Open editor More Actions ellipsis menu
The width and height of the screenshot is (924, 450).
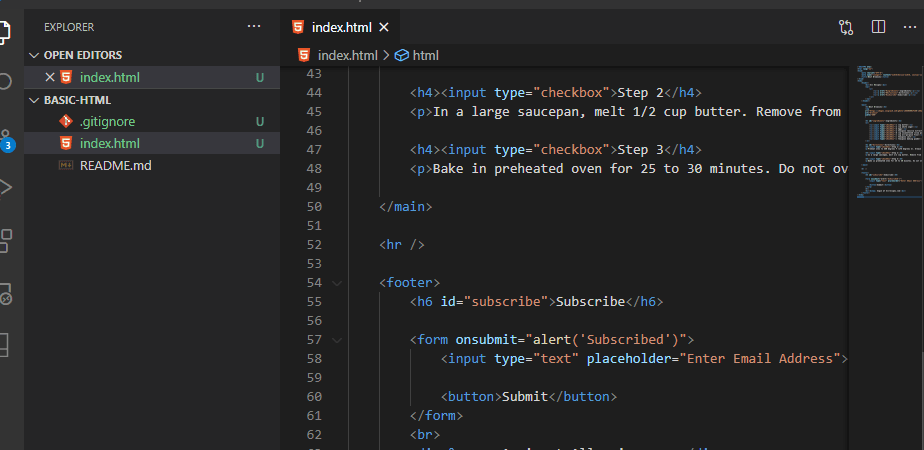click(x=911, y=27)
